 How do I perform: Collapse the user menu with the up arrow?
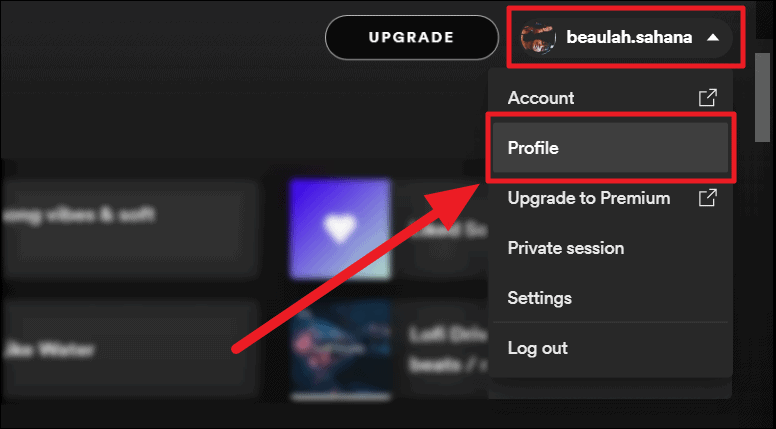tap(713, 37)
